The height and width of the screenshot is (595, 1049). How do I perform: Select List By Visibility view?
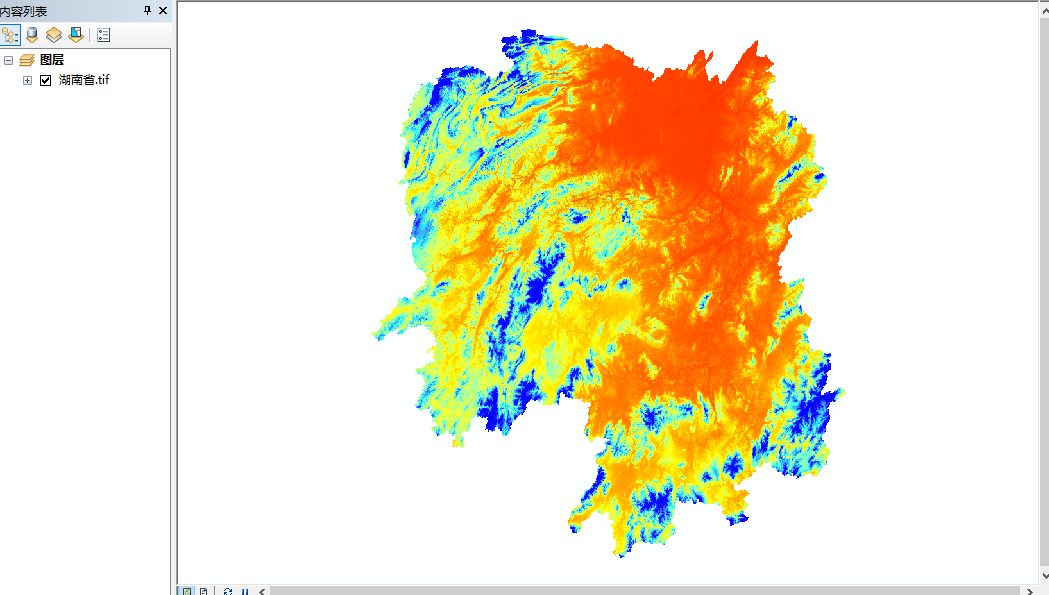click(x=54, y=35)
